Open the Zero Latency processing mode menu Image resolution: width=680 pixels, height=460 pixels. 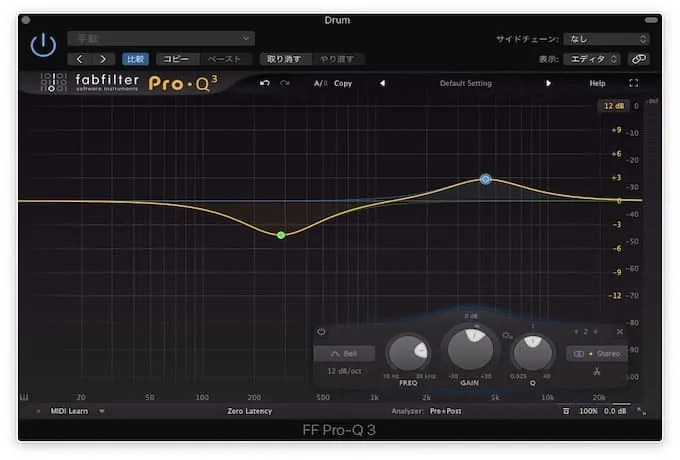(249, 411)
